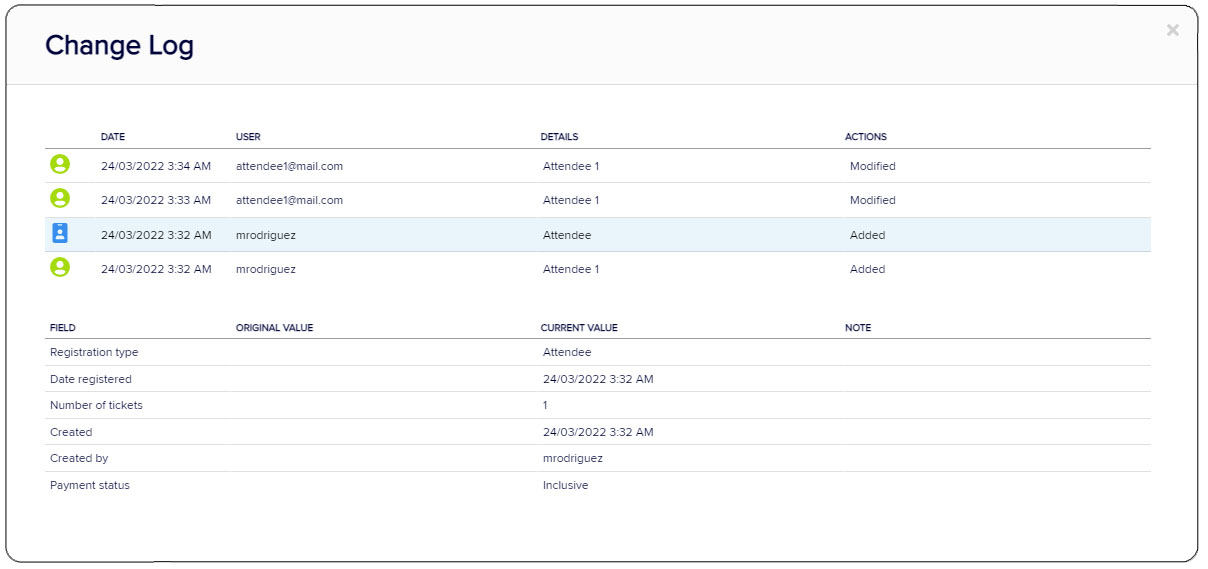Click the Date registered field label

point(91,379)
